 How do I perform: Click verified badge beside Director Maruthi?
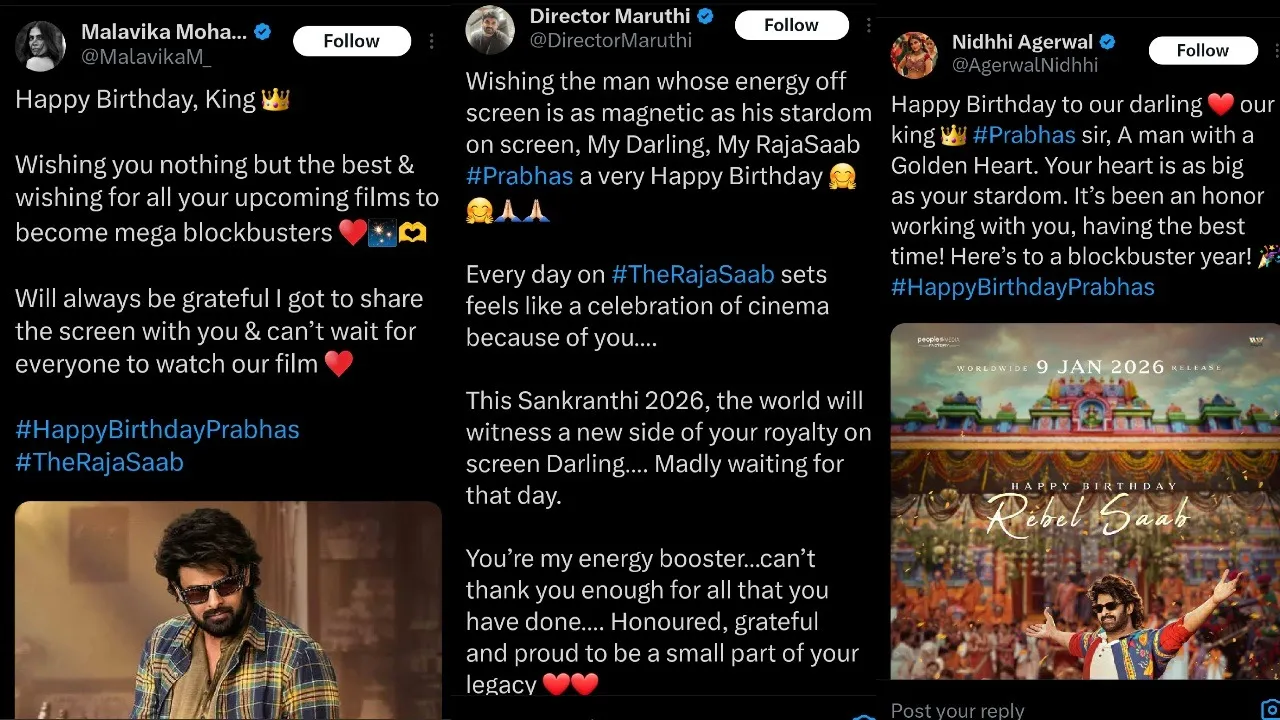pyautogui.click(x=706, y=16)
